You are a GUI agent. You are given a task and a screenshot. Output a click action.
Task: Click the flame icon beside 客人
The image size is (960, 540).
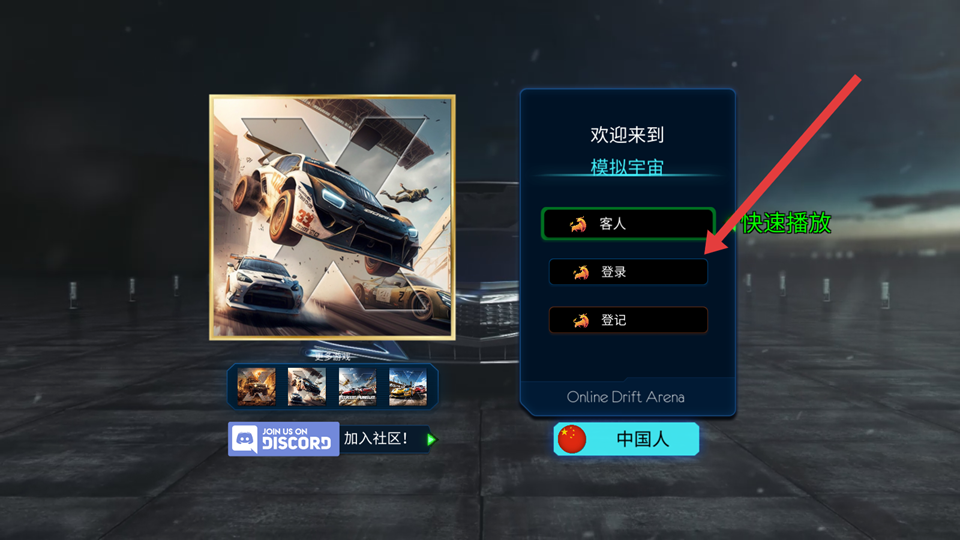pyautogui.click(x=578, y=224)
